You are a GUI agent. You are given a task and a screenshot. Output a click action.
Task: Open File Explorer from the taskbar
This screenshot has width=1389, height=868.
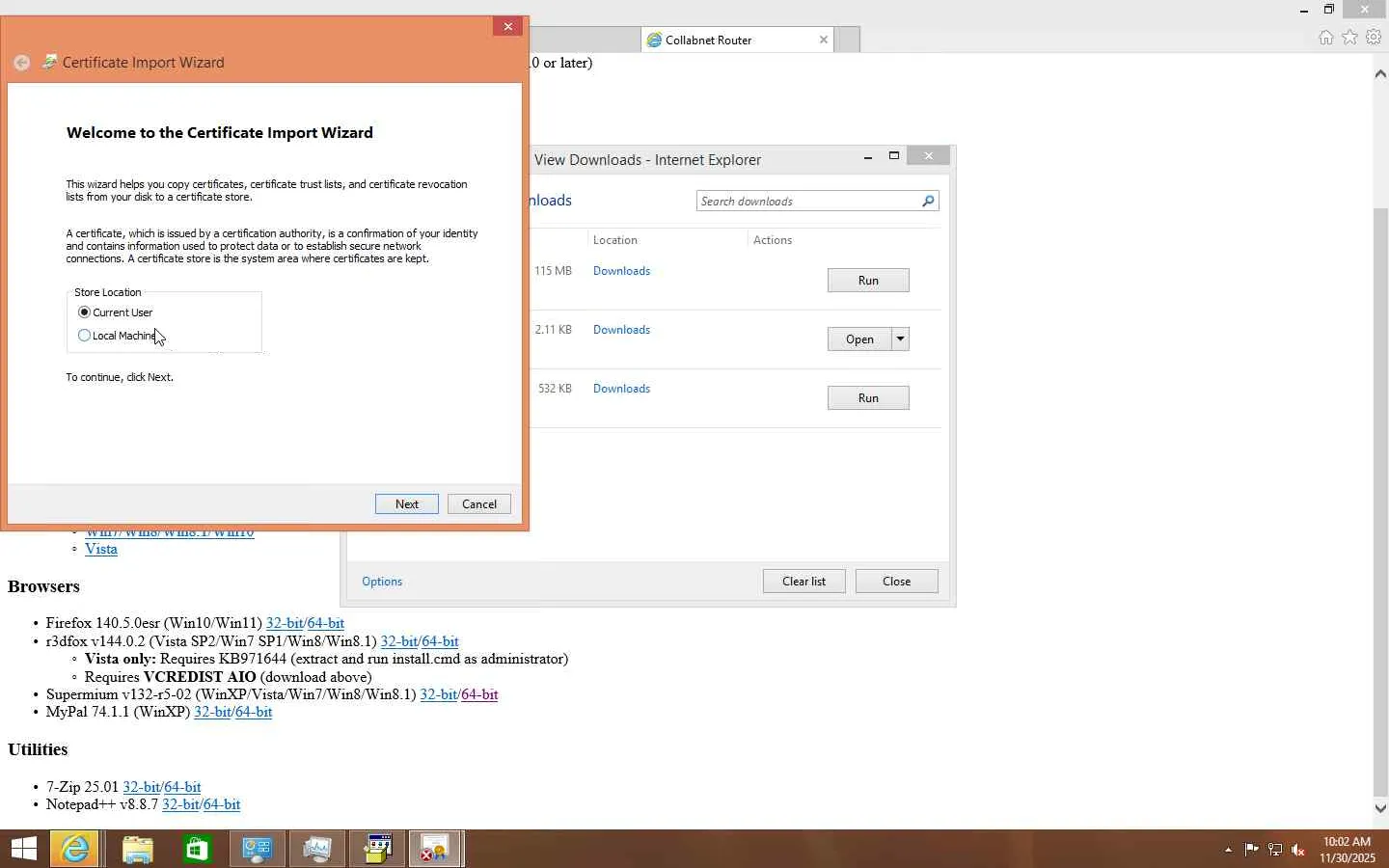click(x=137, y=849)
